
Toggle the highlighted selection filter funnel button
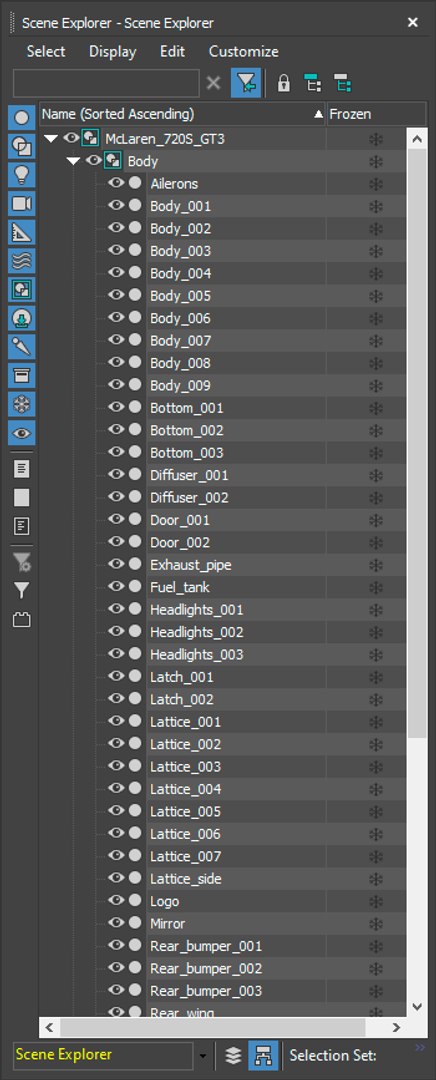(246, 83)
